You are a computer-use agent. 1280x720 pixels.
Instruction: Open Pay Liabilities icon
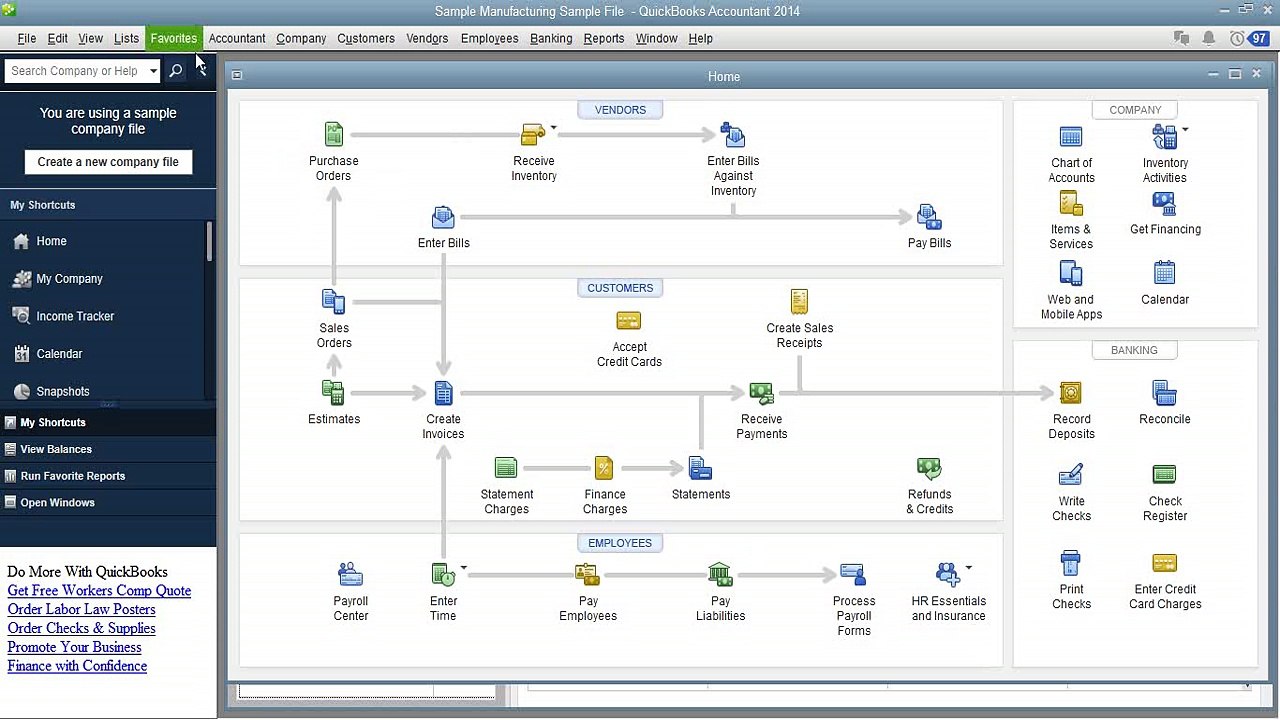click(x=720, y=575)
